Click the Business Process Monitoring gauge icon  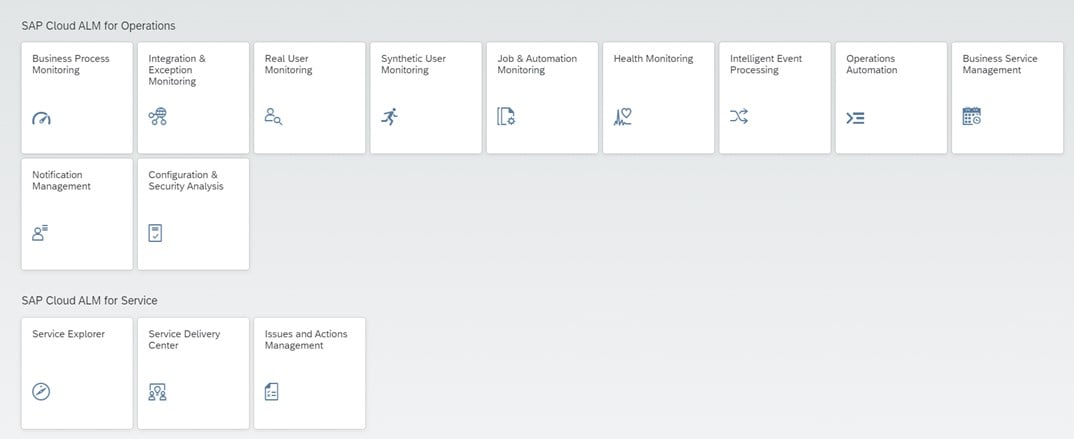[41, 118]
